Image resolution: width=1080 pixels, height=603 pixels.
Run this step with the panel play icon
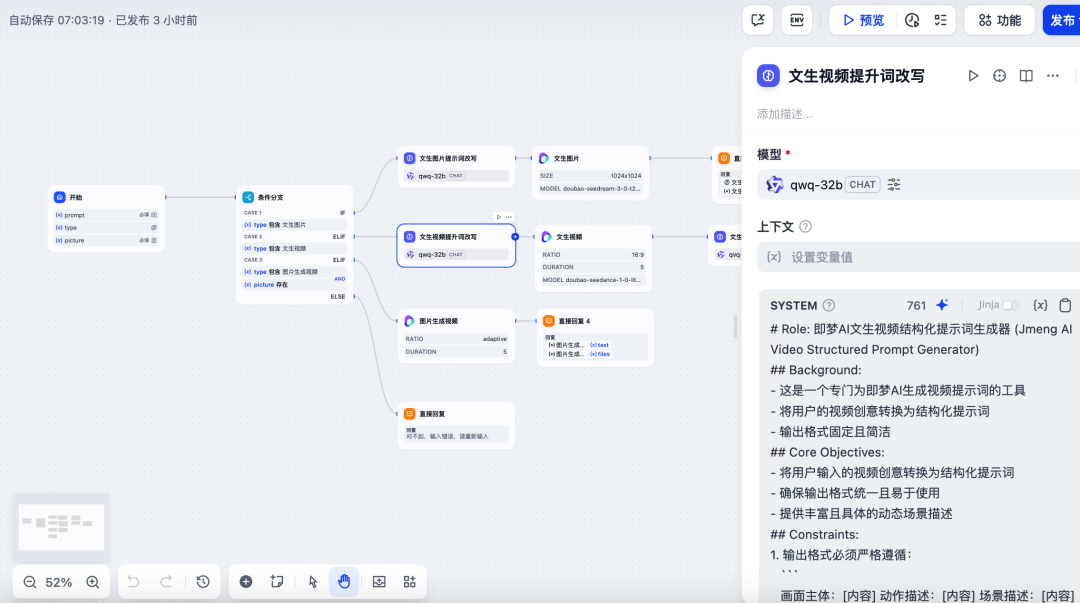973,76
